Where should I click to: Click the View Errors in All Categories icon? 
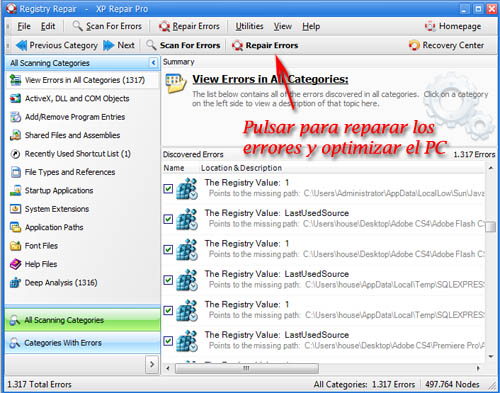[x=15, y=80]
